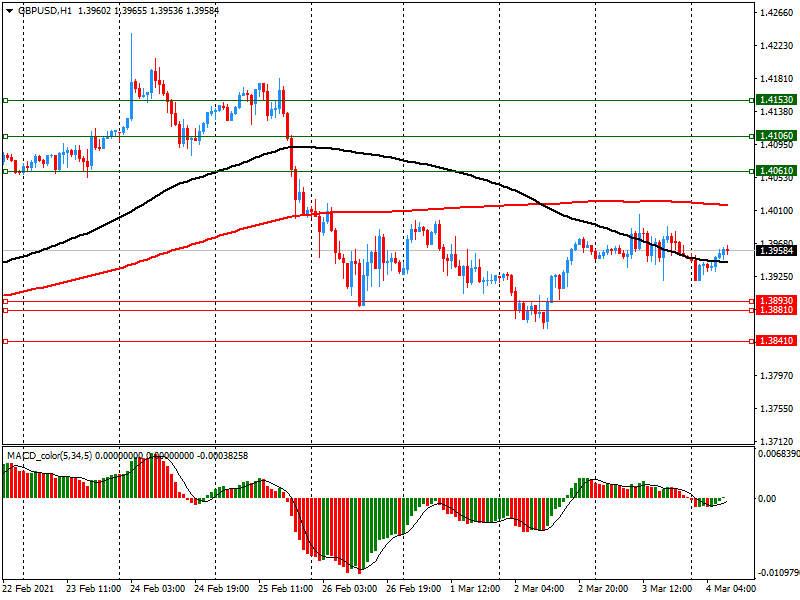Select the 1.41060 green line anchor square

point(5,136)
